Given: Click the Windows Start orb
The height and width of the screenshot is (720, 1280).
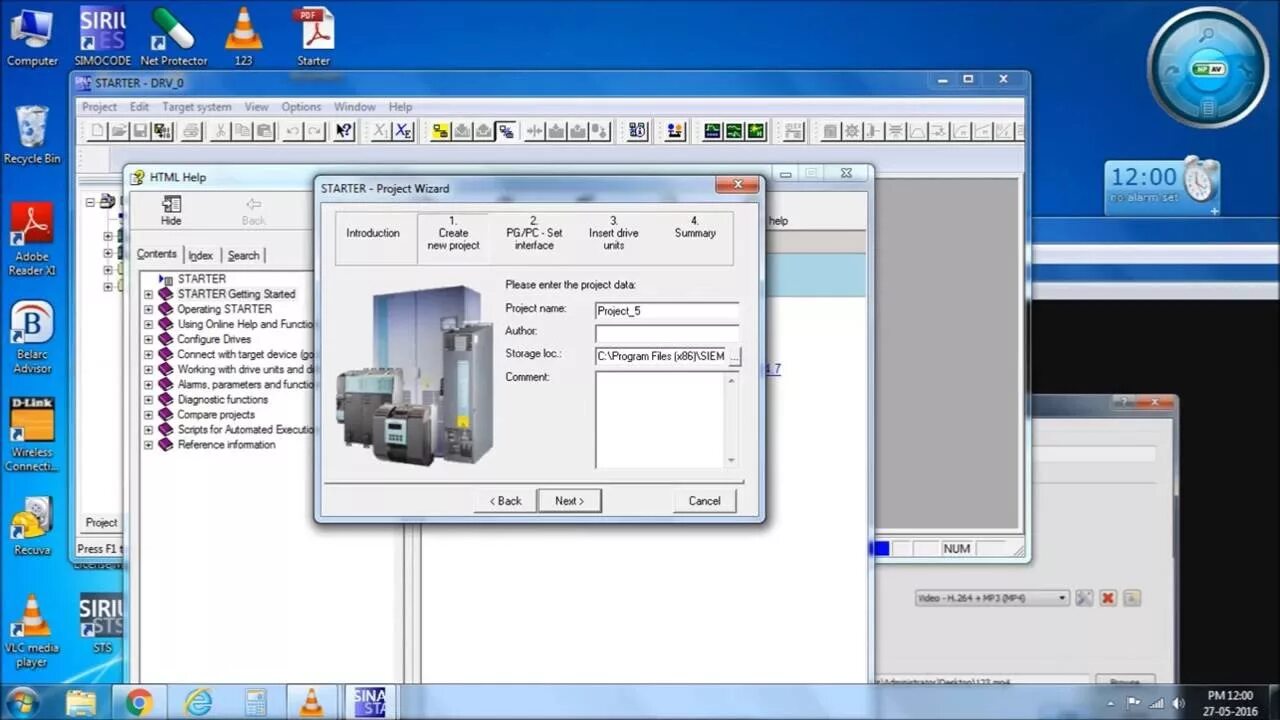Looking at the screenshot, I should [22, 702].
